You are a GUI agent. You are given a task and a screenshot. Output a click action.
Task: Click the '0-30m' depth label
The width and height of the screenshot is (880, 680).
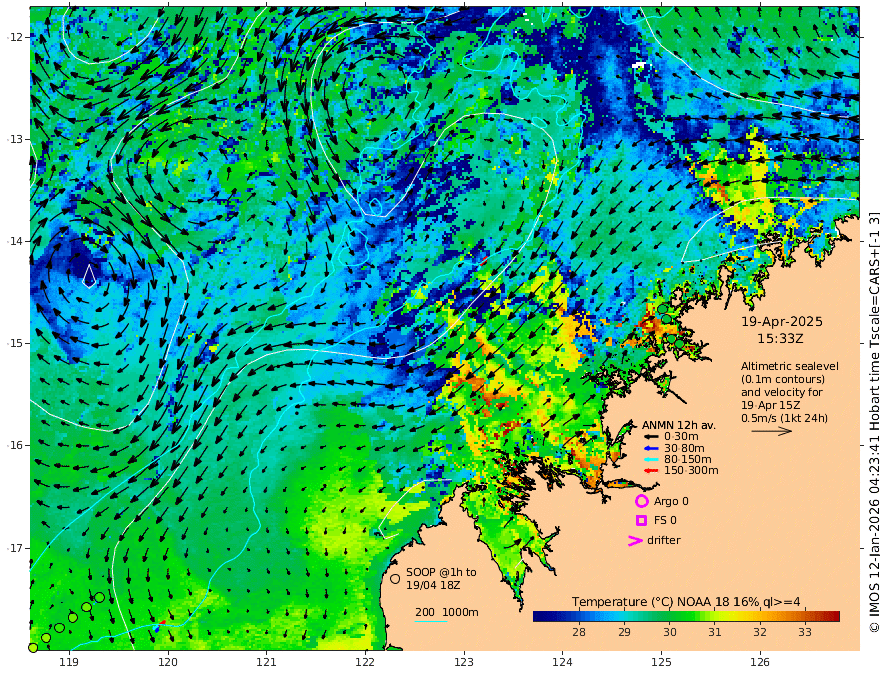(681, 437)
